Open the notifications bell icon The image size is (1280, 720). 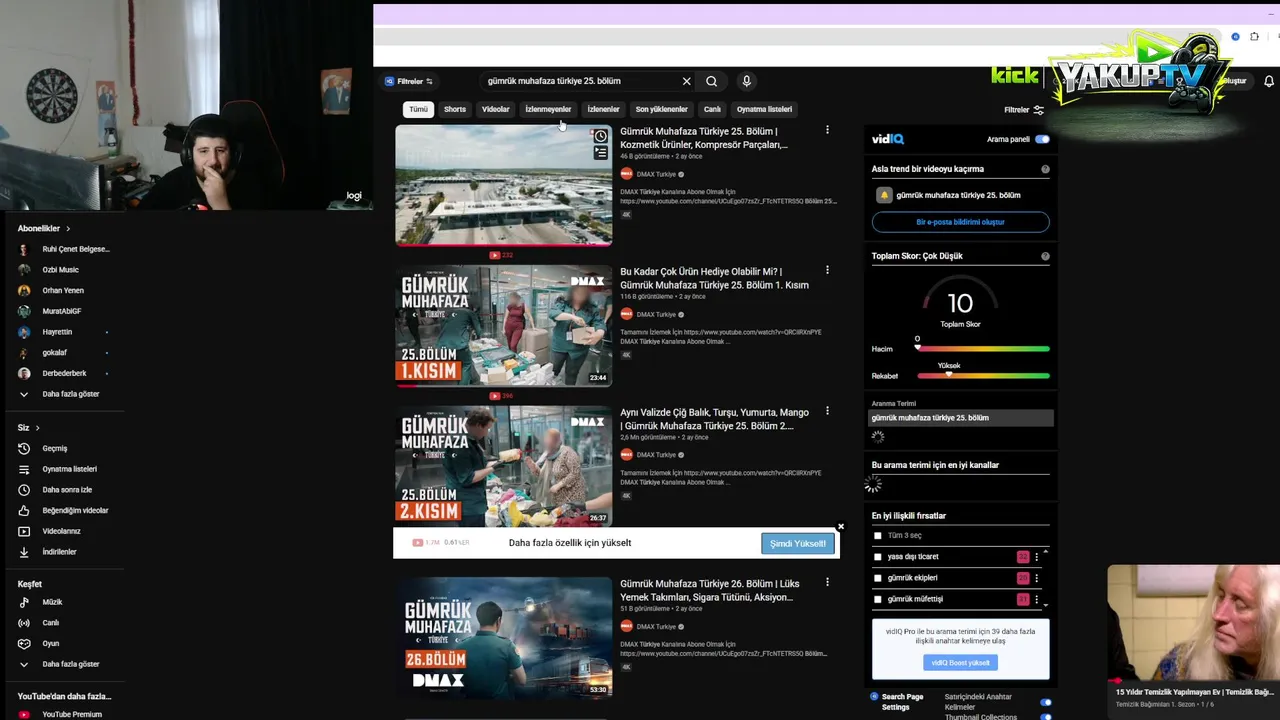coord(1269,81)
